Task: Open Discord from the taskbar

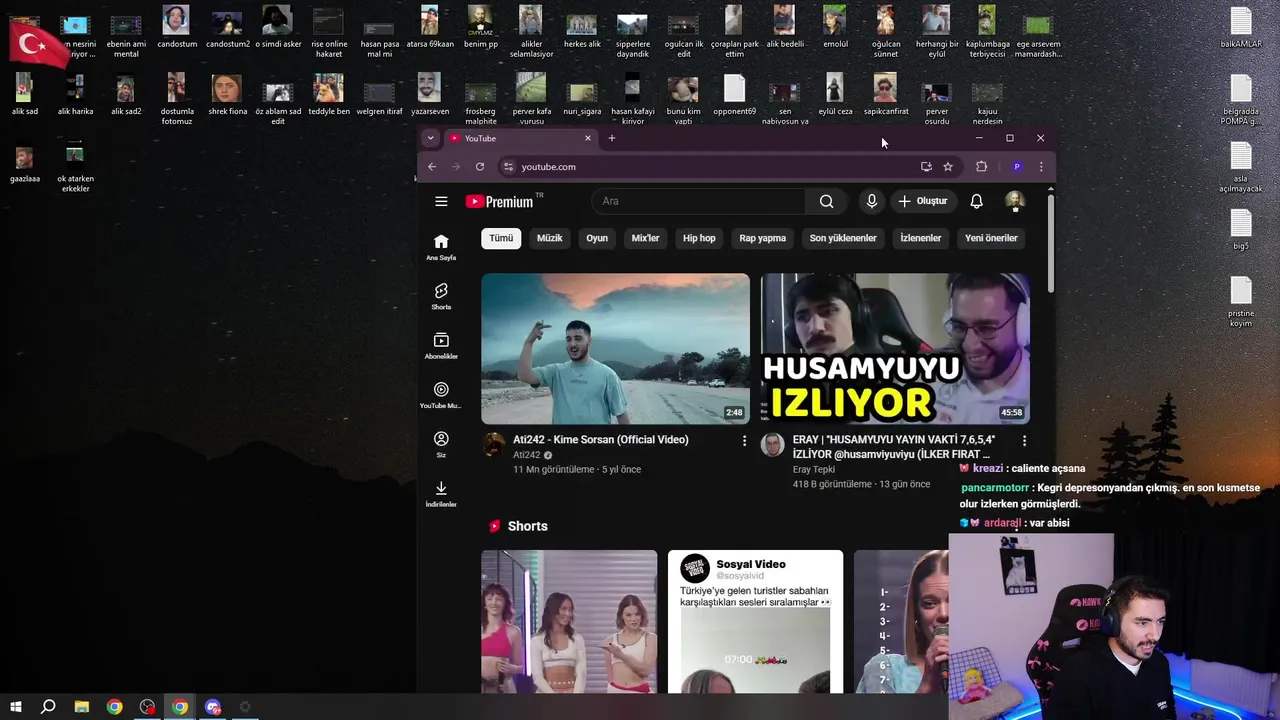Action: coord(212,707)
